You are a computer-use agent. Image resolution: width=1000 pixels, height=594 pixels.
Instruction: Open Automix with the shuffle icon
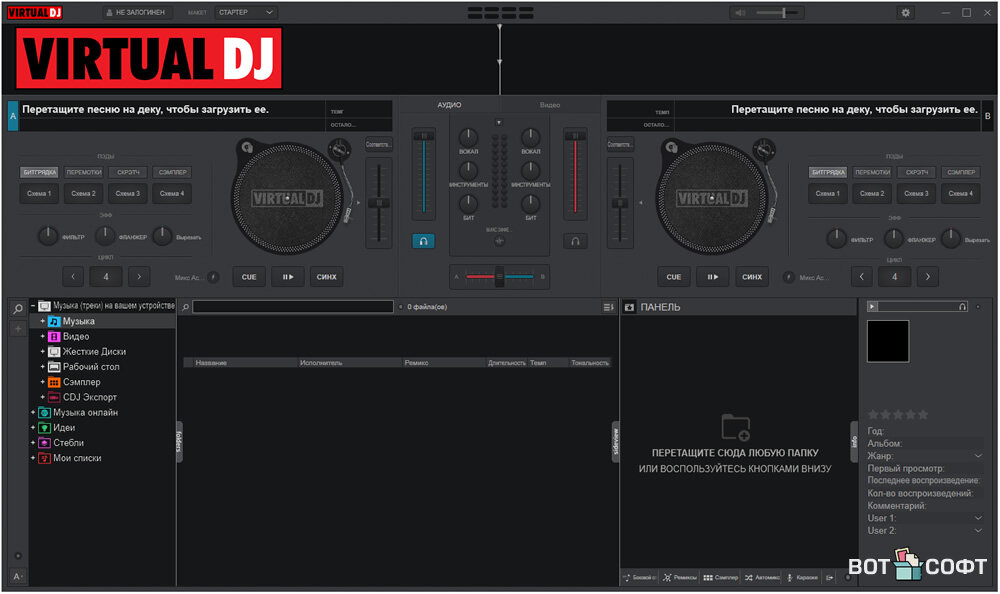(748, 577)
